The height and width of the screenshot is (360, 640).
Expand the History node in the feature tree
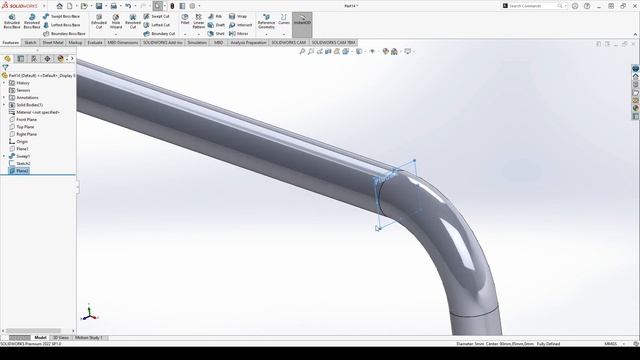[4, 83]
